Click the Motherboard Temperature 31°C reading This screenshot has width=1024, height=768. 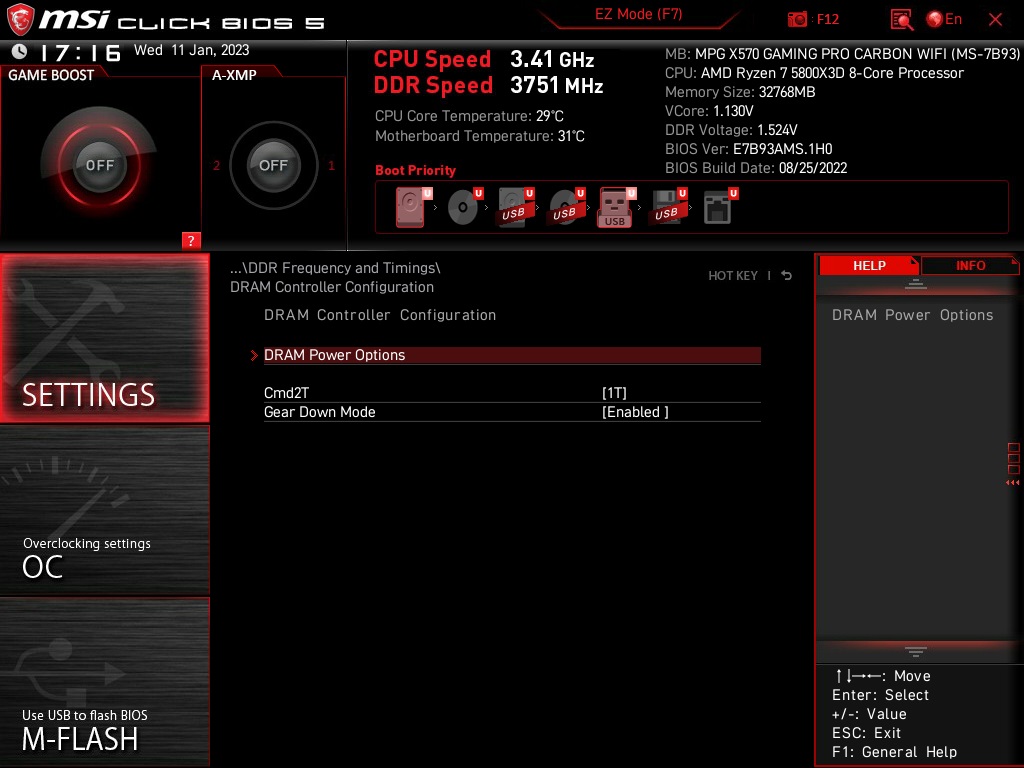point(479,136)
